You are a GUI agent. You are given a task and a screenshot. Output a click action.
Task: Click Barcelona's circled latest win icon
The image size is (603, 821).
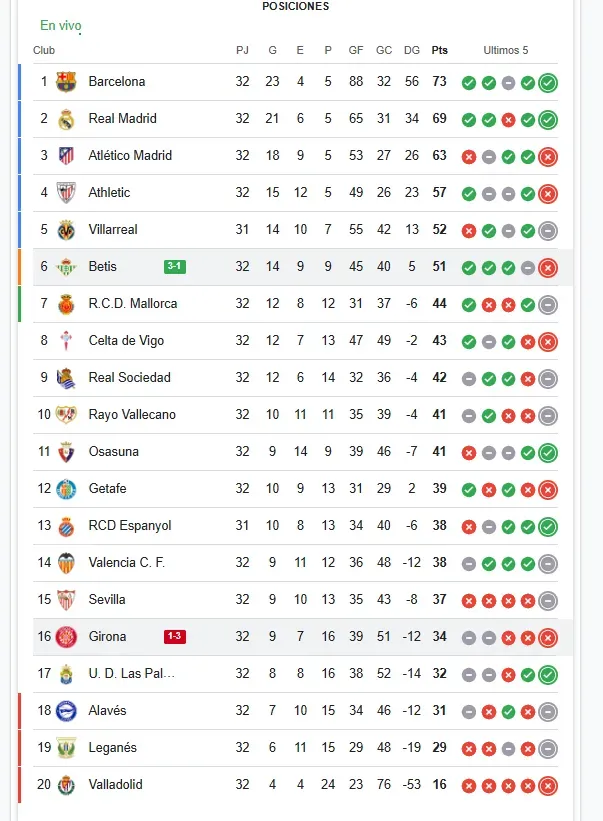click(x=547, y=83)
